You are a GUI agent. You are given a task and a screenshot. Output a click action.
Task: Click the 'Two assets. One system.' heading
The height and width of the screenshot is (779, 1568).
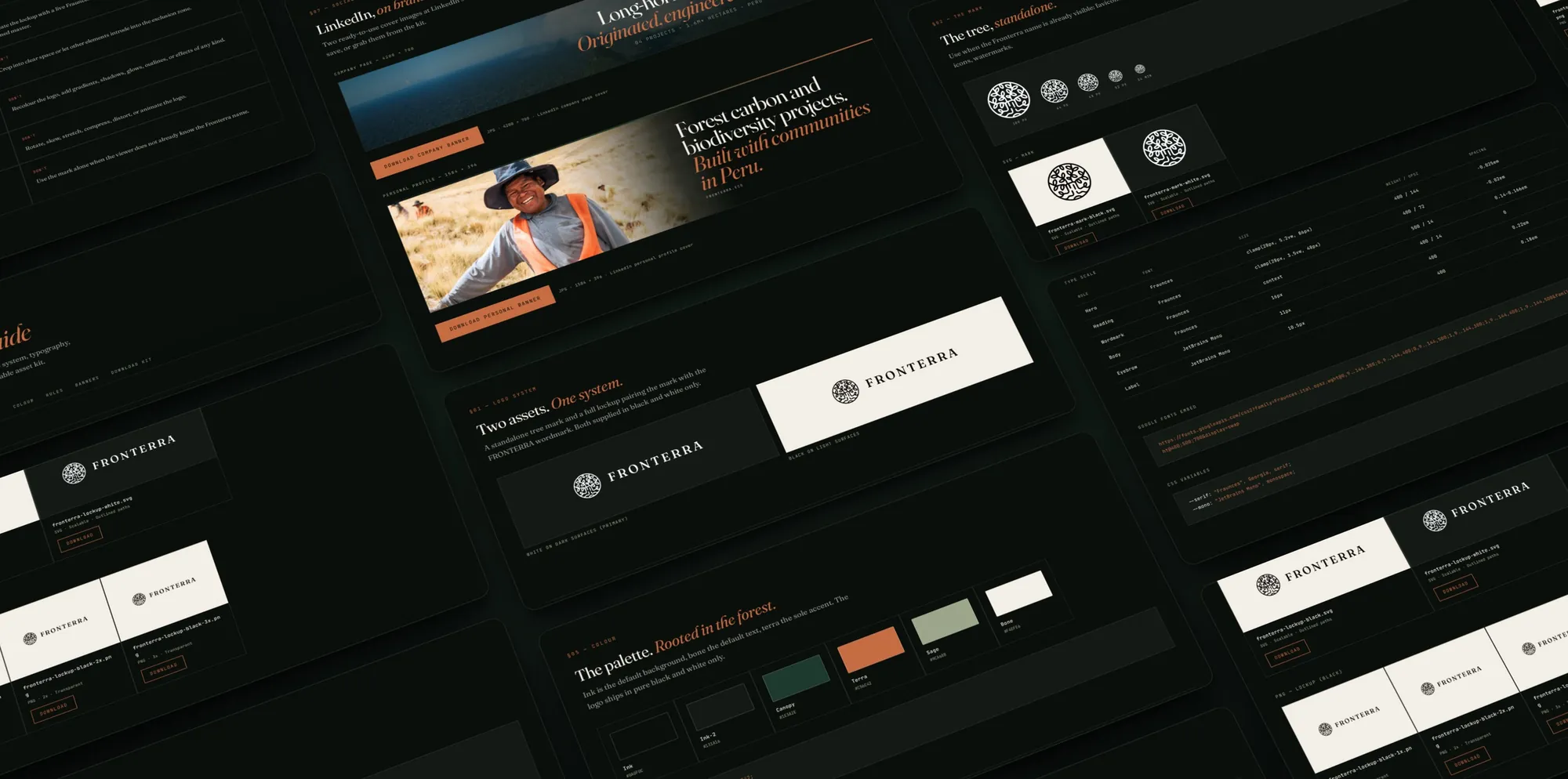tap(550, 406)
